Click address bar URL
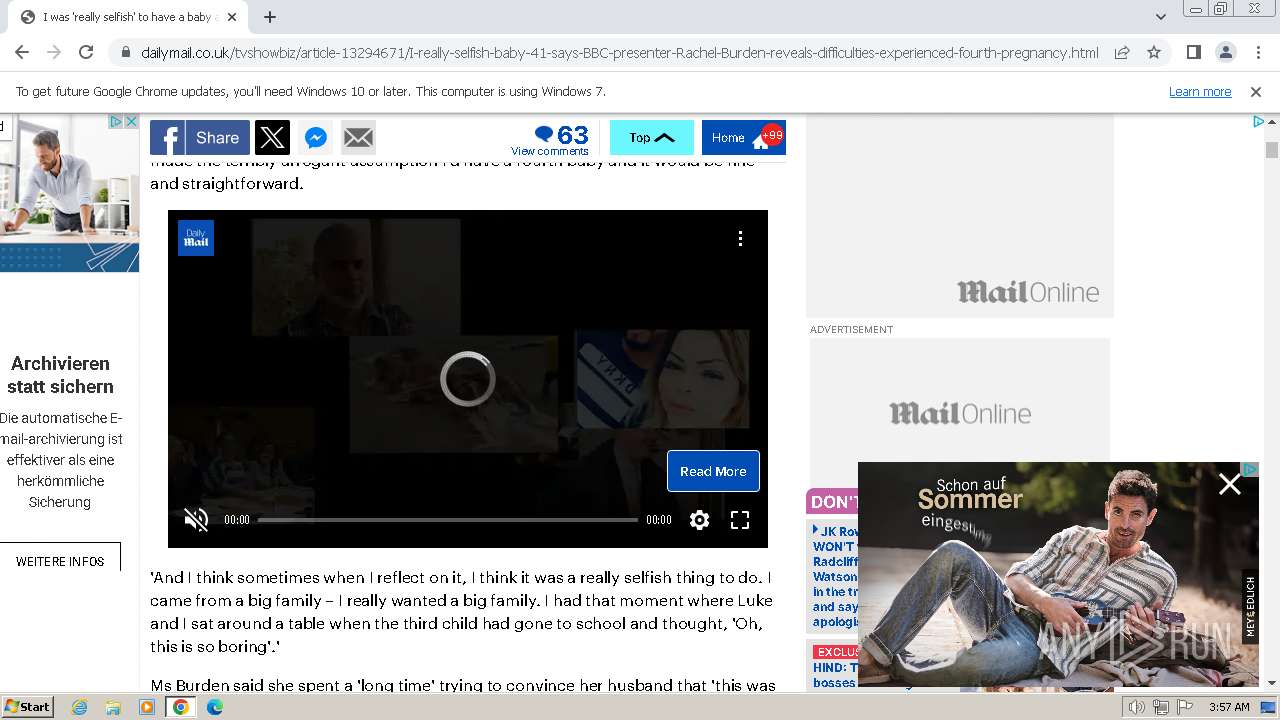The width and height of the screenshot is (1280, 720). pos(620,53)
